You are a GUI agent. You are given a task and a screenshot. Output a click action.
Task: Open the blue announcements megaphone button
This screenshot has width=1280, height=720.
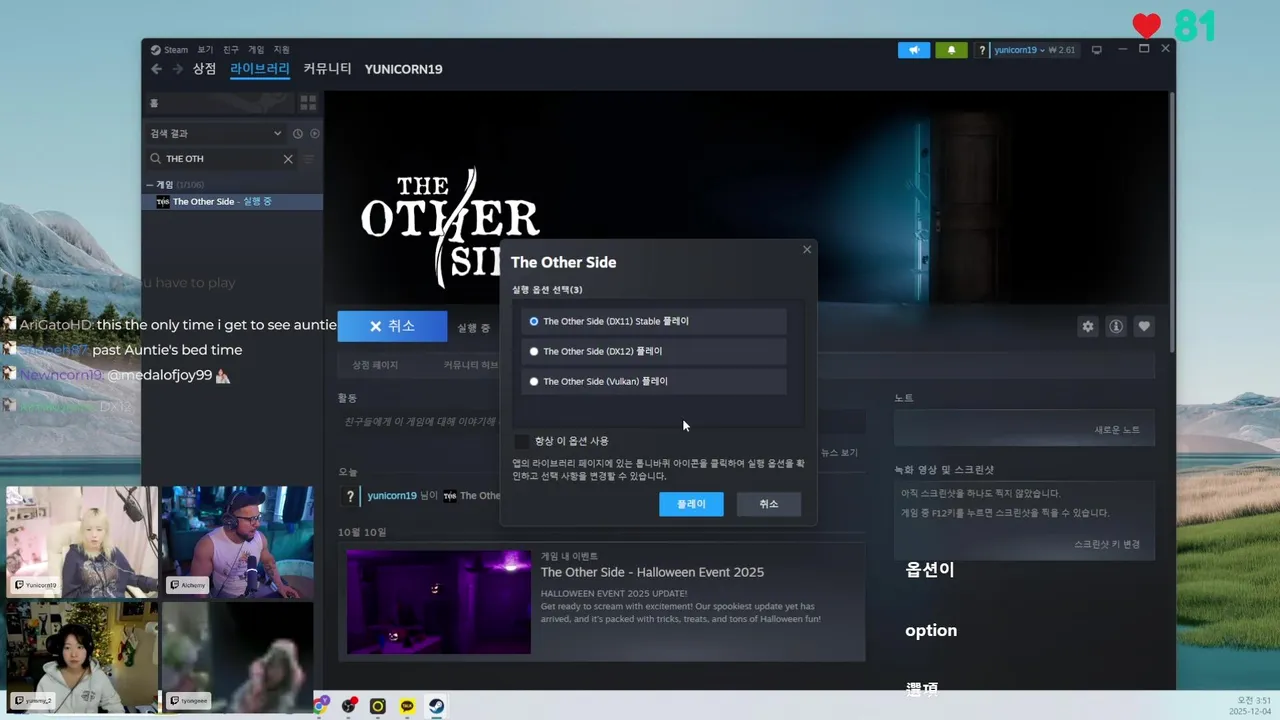[914, 50]
